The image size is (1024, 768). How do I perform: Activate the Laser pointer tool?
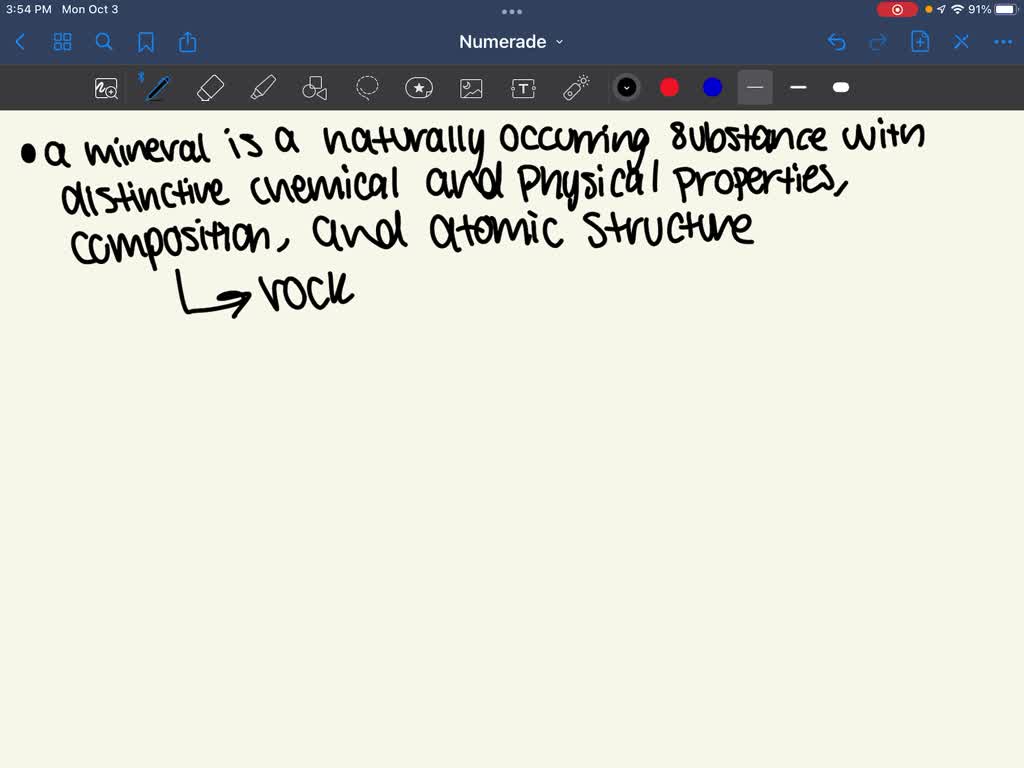(576, 88)
